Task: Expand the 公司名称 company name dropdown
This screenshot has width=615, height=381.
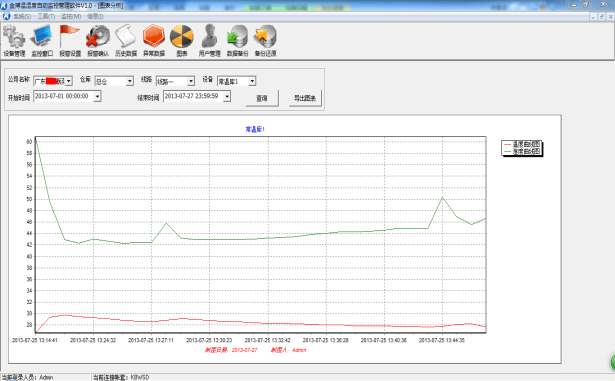Action: pyautogui.click(x=69, y=81)
